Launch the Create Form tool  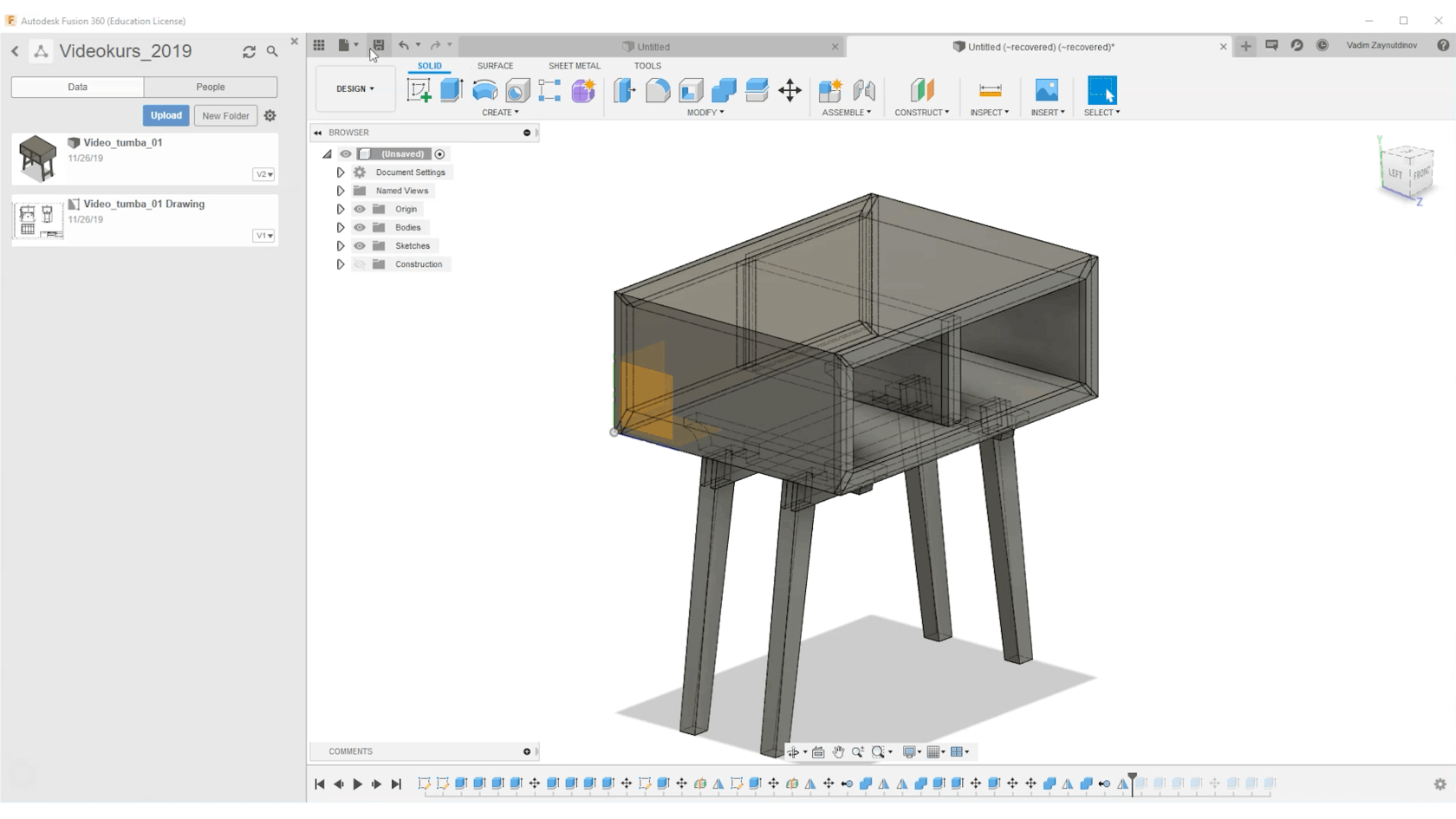point(583,90)
